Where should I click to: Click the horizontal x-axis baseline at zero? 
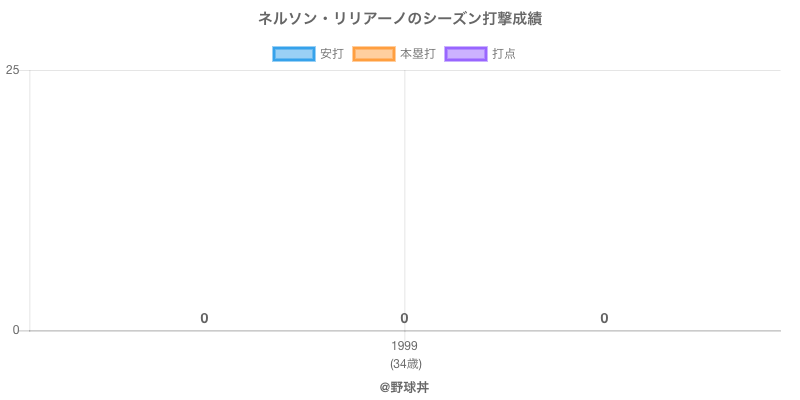[x=600, y=330]
